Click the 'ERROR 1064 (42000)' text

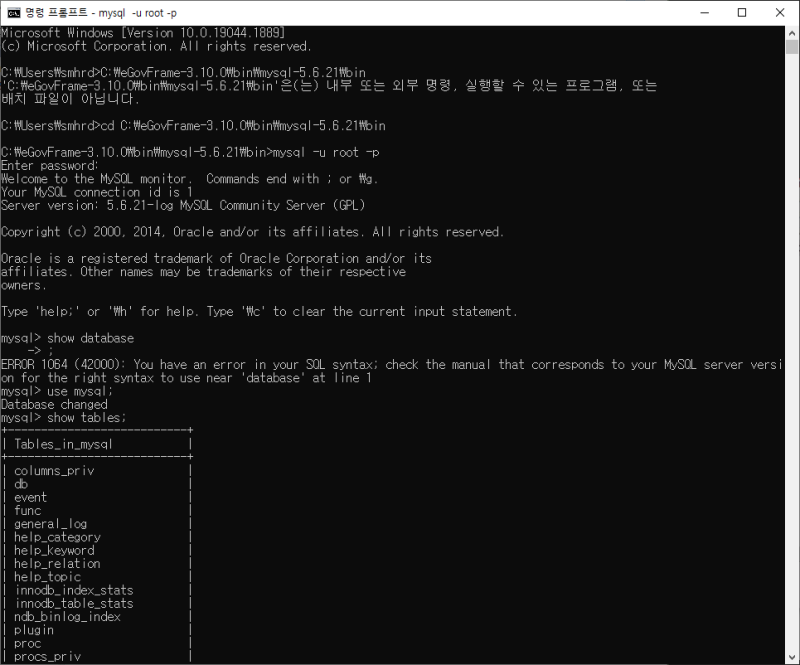(x=60, y=365)
